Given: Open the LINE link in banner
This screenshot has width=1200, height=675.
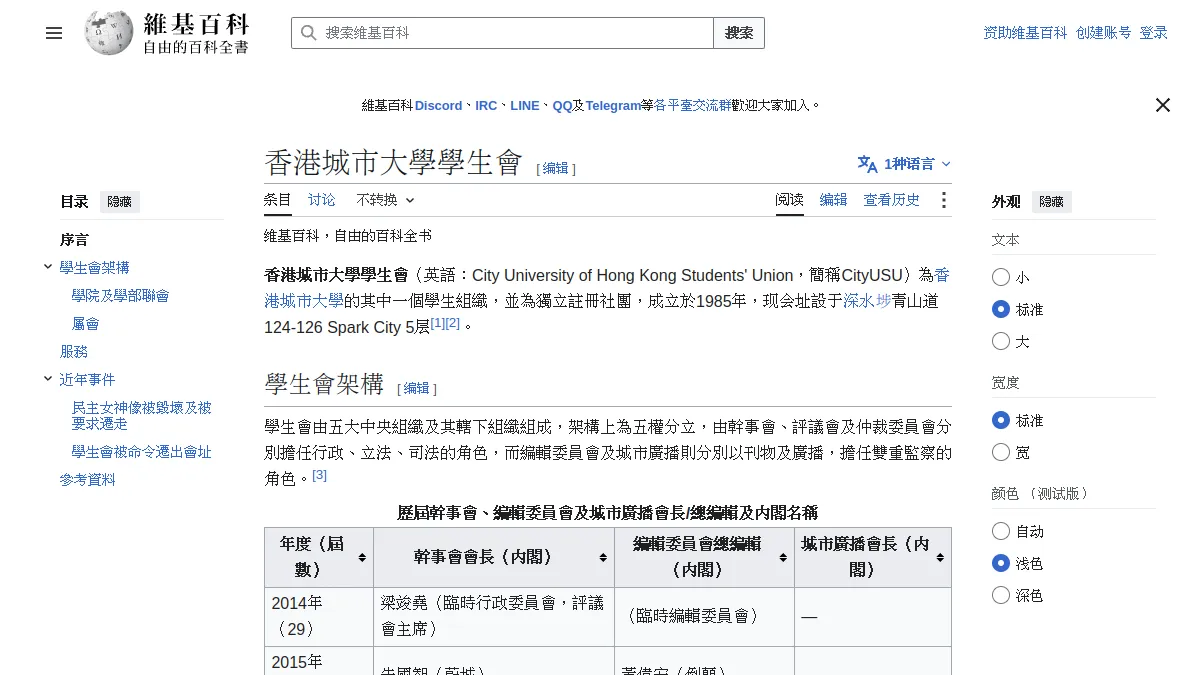Looking at the screenshot, I should [524, 105].
